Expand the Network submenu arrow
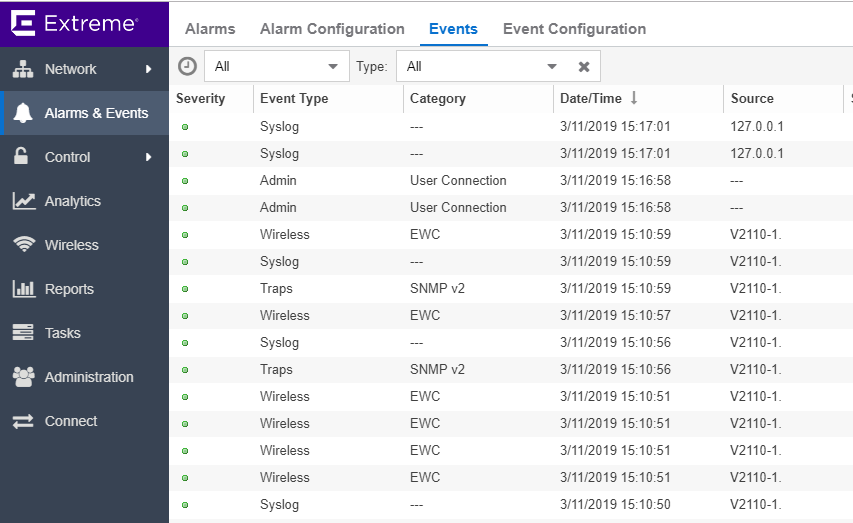This screenshot has width=853, height=523. pos(148,69)
